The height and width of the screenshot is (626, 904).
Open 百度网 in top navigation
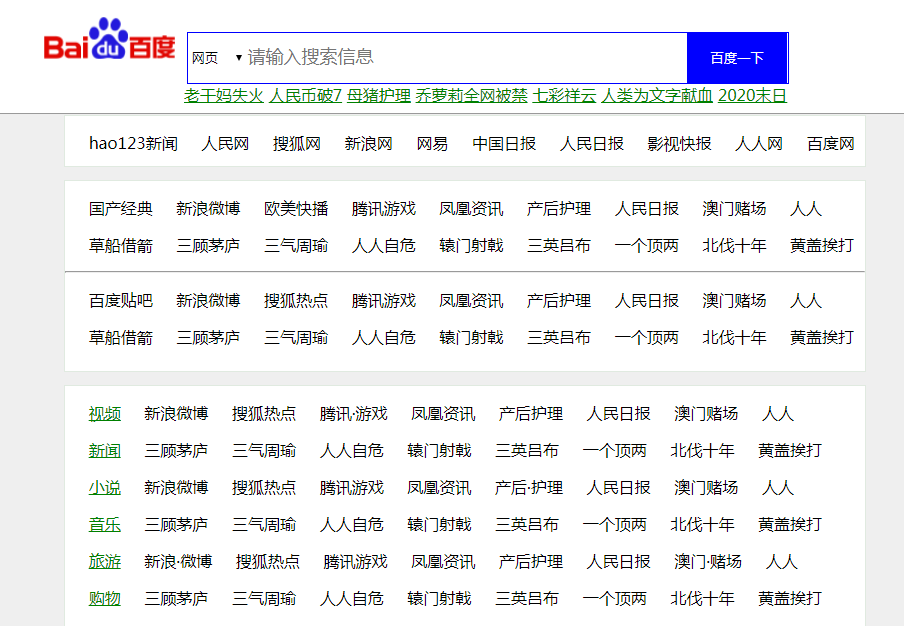(831, 144)
